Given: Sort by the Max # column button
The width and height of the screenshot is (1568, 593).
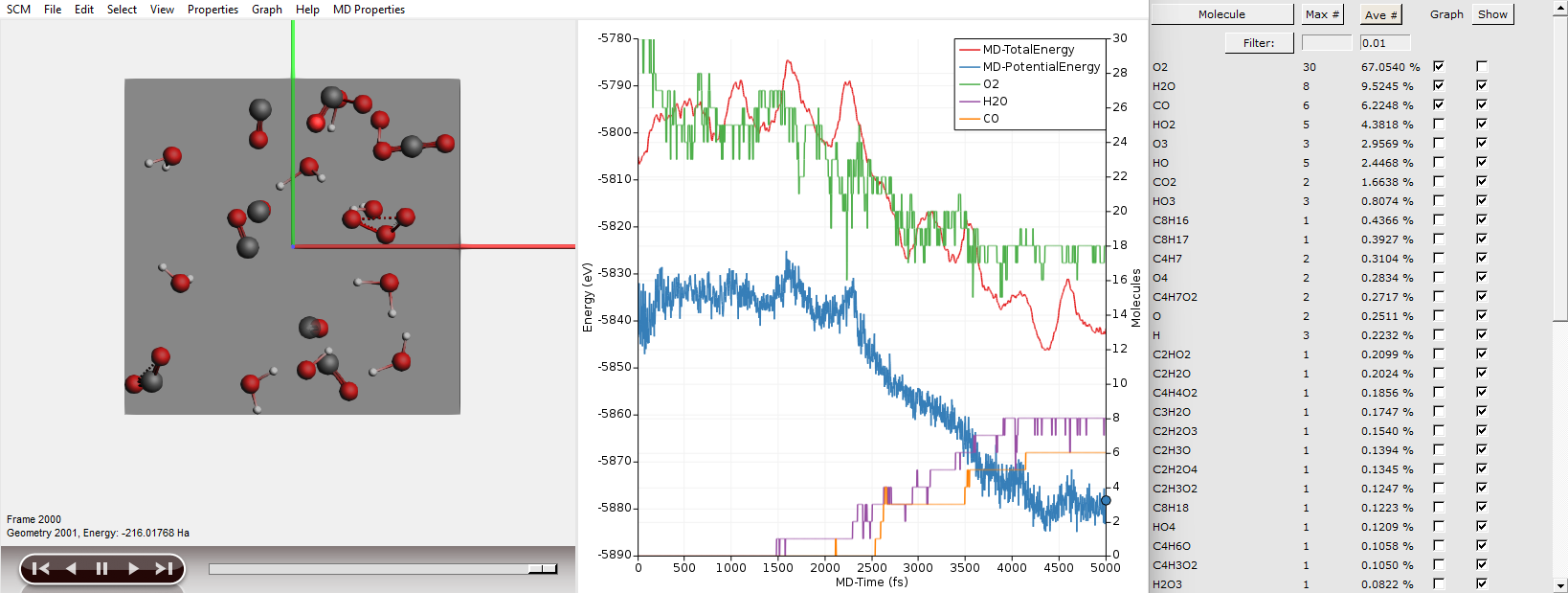Looking at the screenshot, I should (x=1322, y=14).
